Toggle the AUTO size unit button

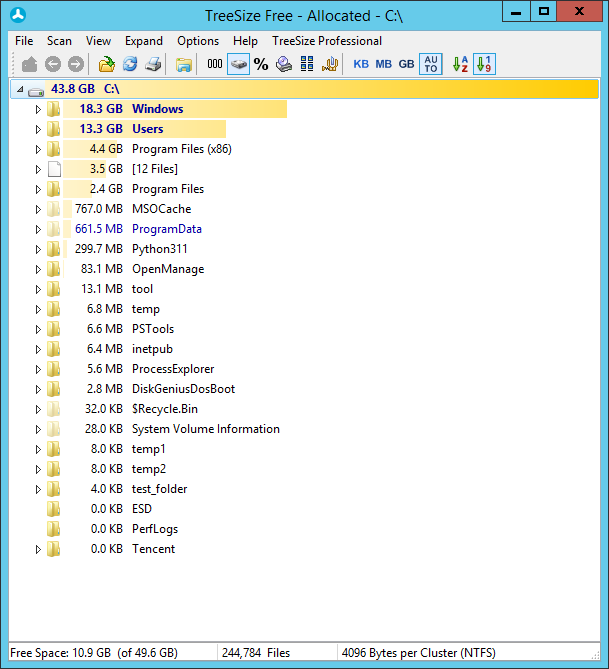(x=431, y=64)
